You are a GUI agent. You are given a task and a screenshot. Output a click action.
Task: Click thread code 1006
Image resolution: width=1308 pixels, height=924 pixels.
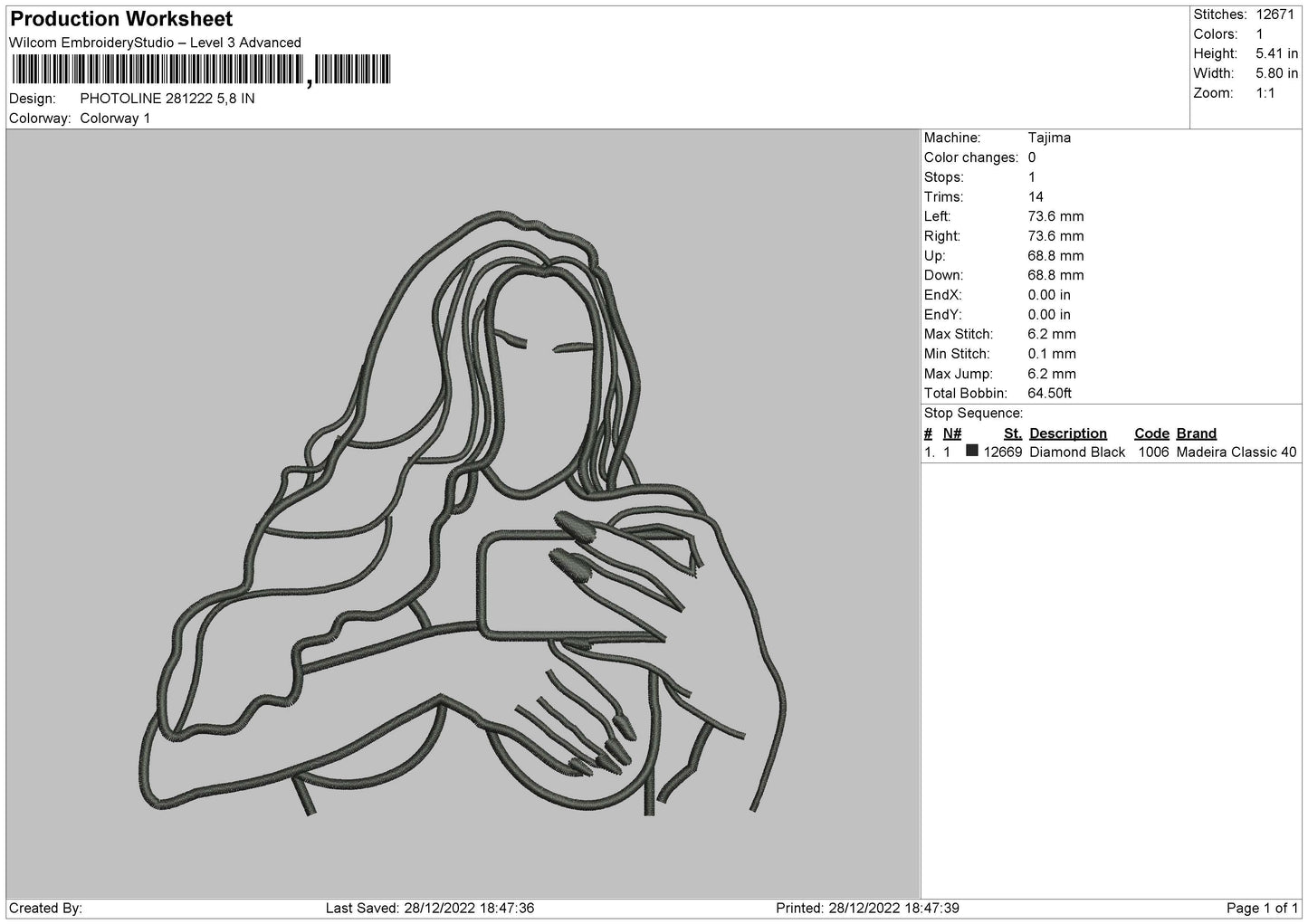(x=1153, y=452)
